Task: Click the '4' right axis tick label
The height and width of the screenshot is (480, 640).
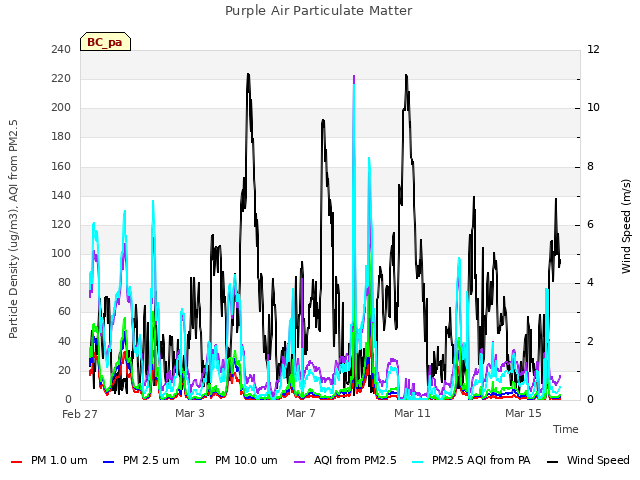Action: [x=591, y=282]
